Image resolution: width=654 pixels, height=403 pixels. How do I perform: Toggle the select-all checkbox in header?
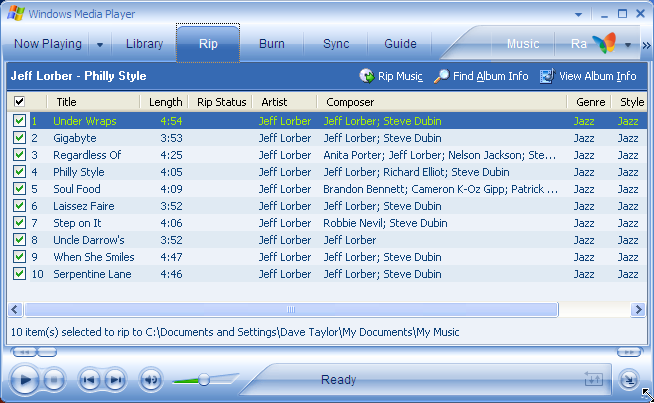19,101
